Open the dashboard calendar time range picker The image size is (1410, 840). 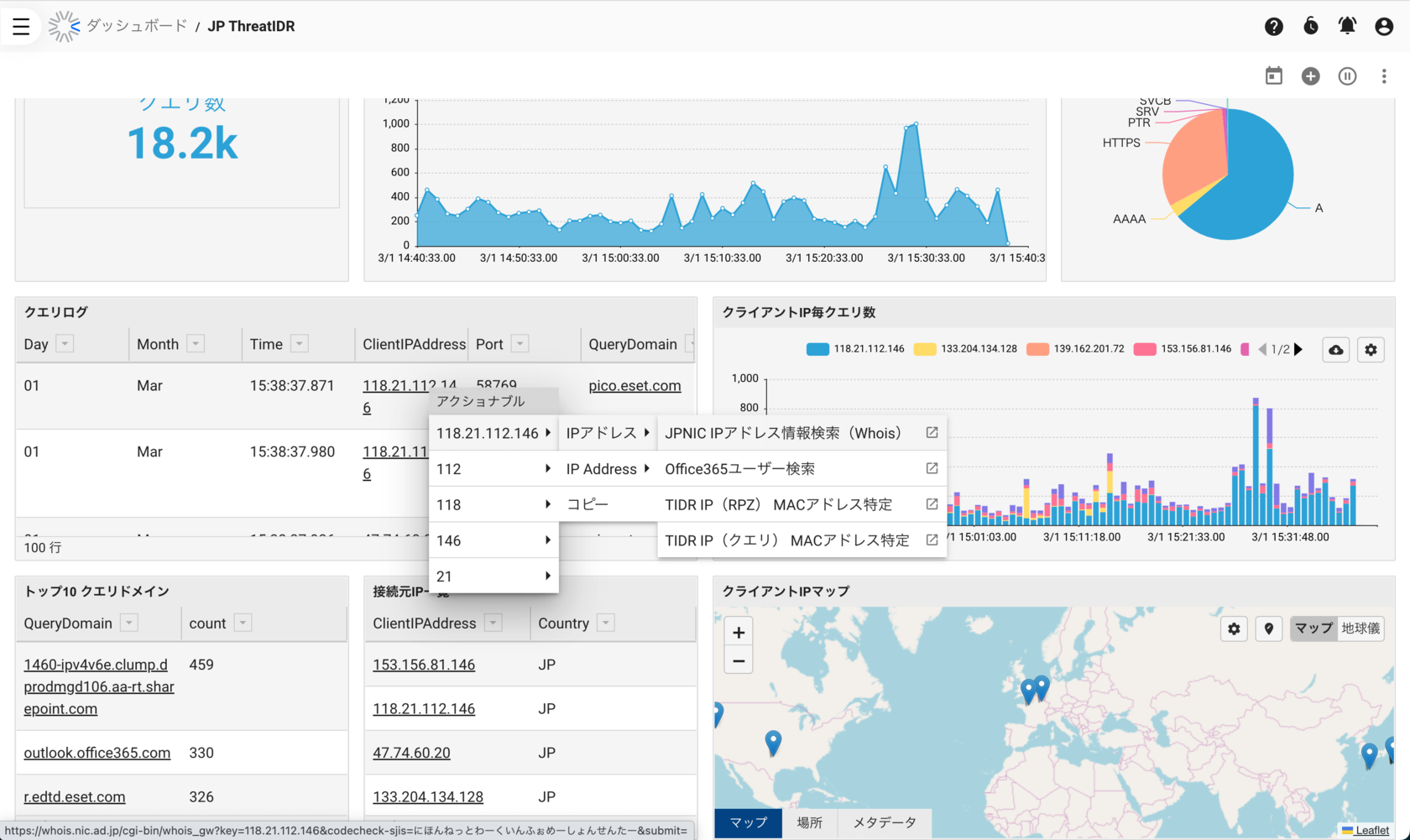point(1273,76)
